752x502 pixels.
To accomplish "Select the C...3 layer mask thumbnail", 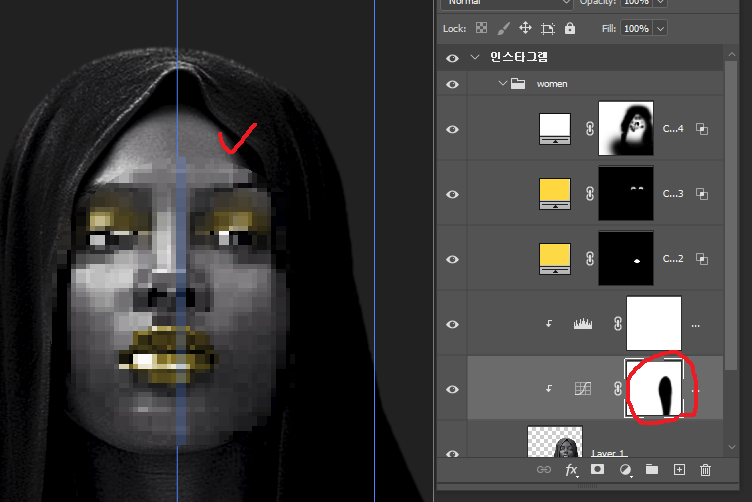I will (x=626, y=193).
